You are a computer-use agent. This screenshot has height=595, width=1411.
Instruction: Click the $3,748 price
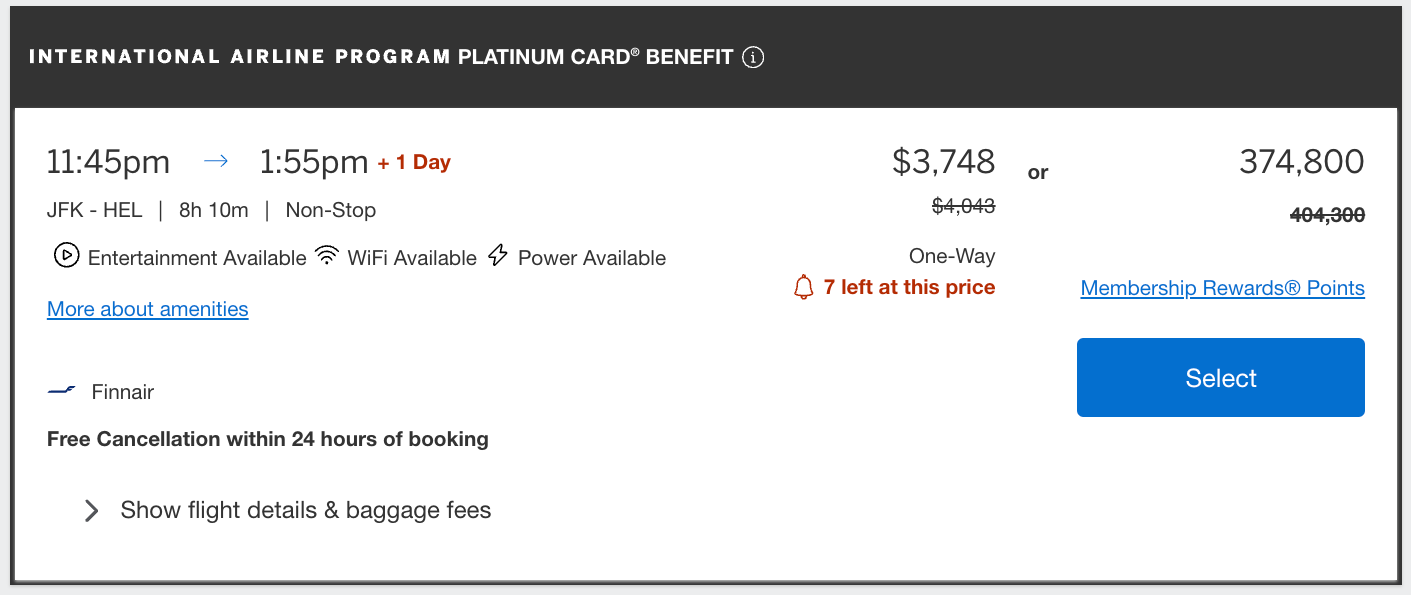(x=943, y=161)
